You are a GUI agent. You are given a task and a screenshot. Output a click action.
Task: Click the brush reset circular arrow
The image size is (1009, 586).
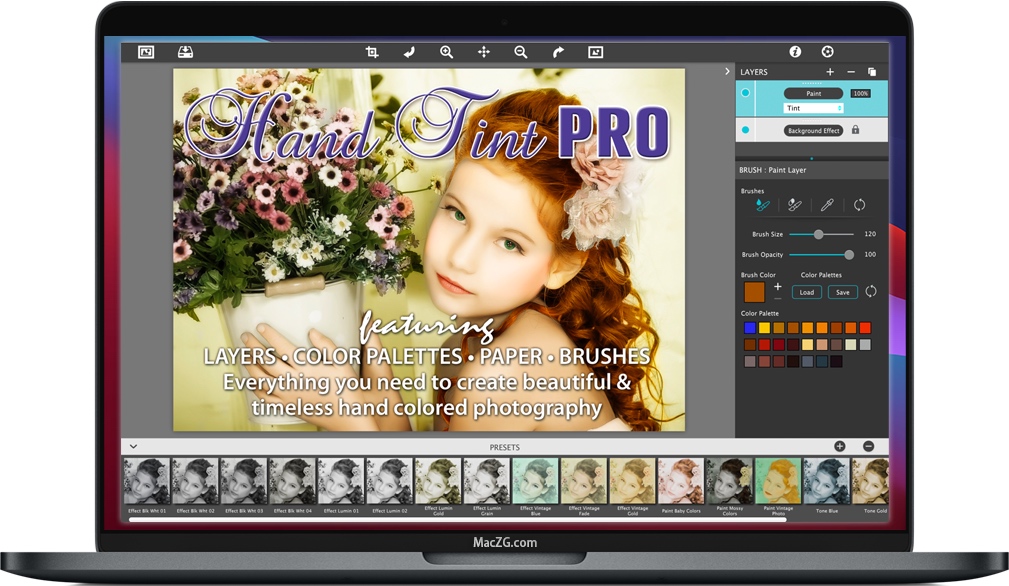(860, 204)
